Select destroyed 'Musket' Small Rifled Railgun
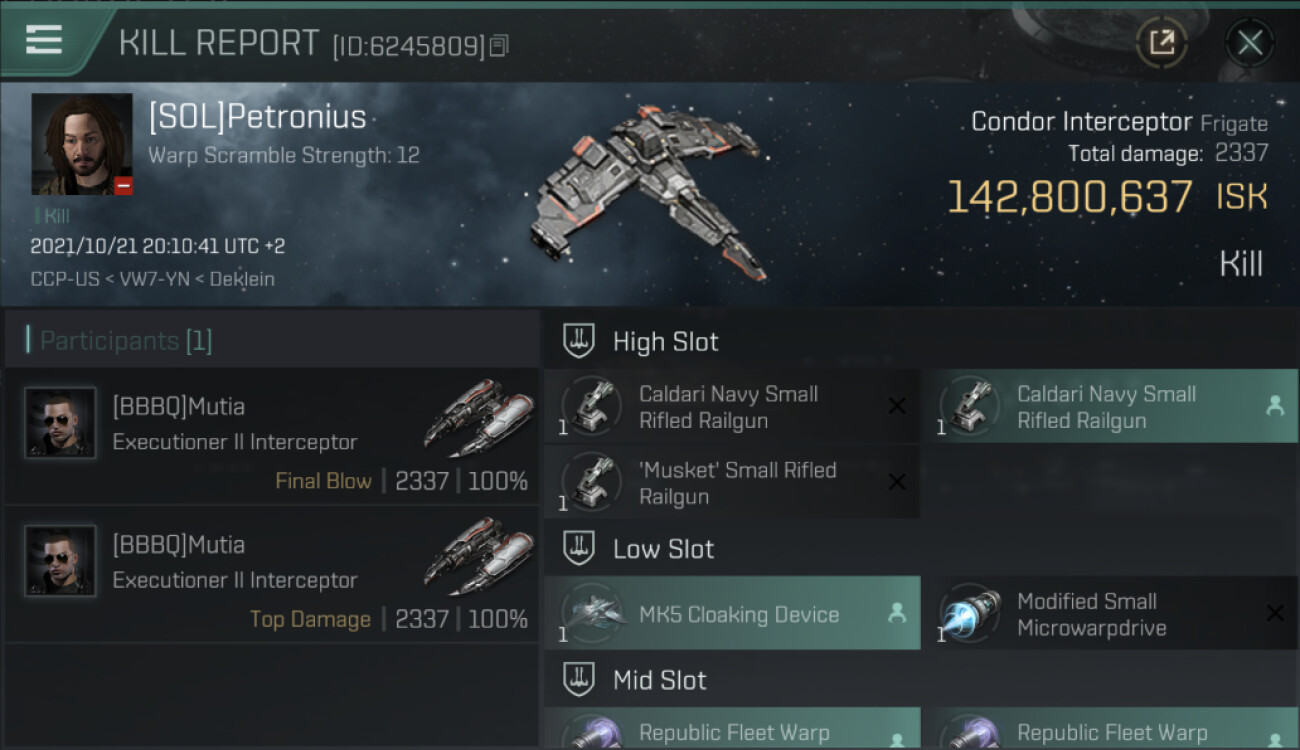Image resolution: width=1300 pixels, height=750 pixels. pos(732,482)
